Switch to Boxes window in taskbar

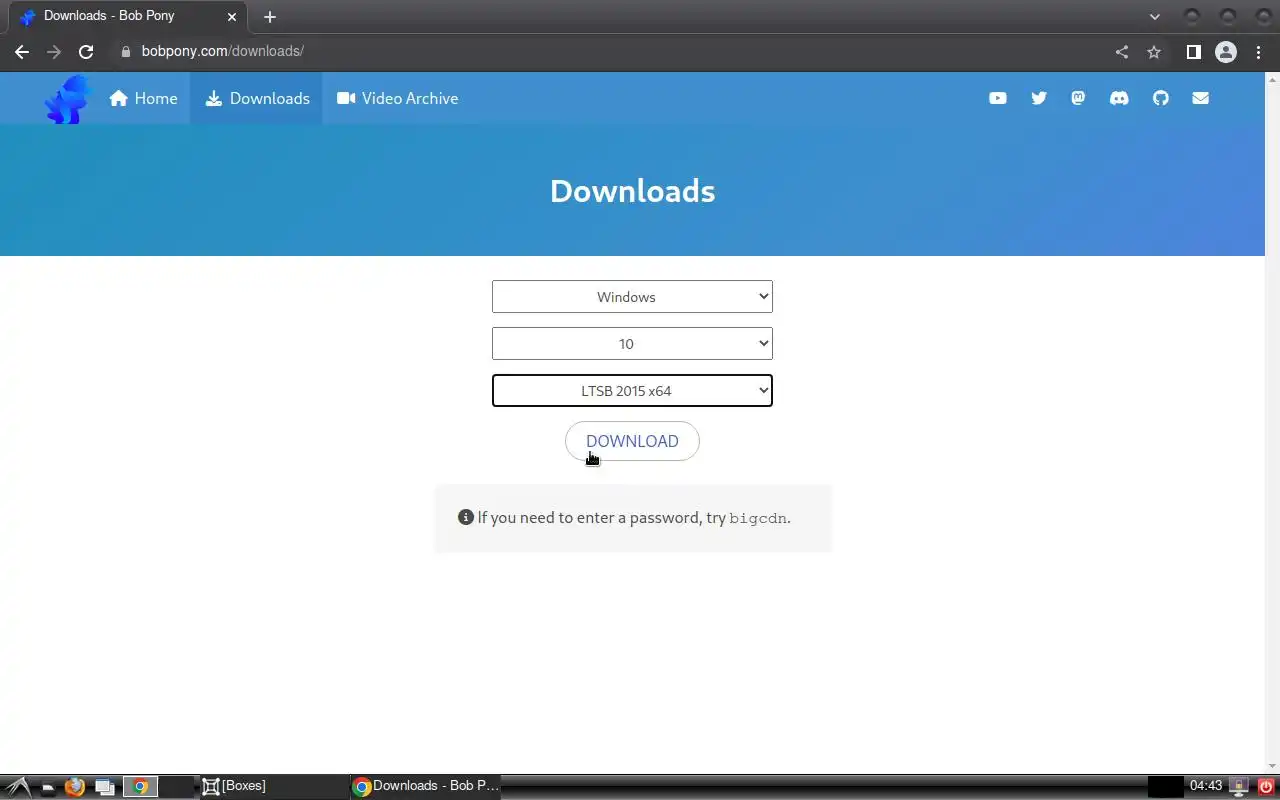pyautogui.click(x=273, y=787)
